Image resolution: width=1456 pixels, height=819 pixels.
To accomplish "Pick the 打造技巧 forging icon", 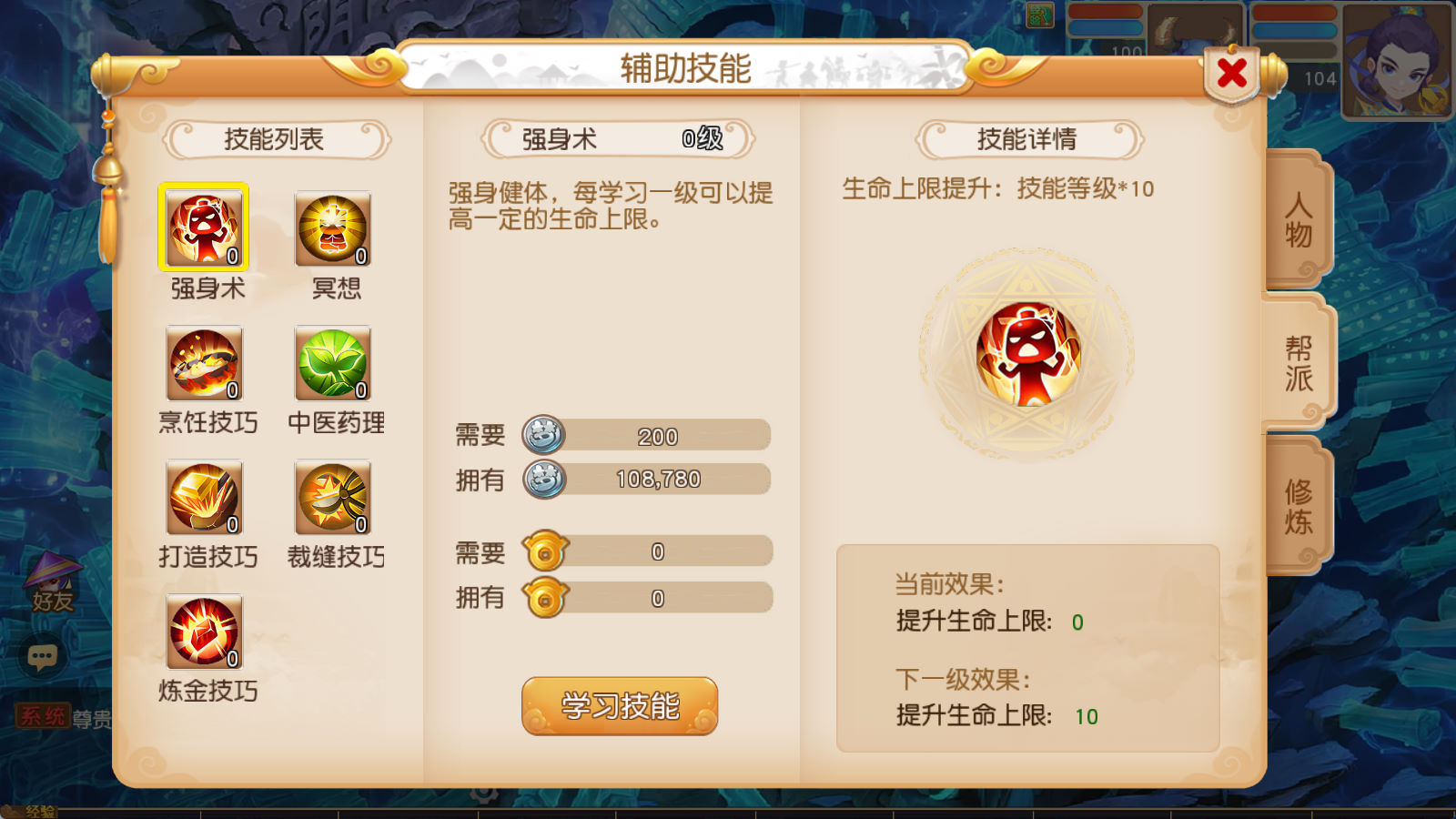I will [204, 497].
